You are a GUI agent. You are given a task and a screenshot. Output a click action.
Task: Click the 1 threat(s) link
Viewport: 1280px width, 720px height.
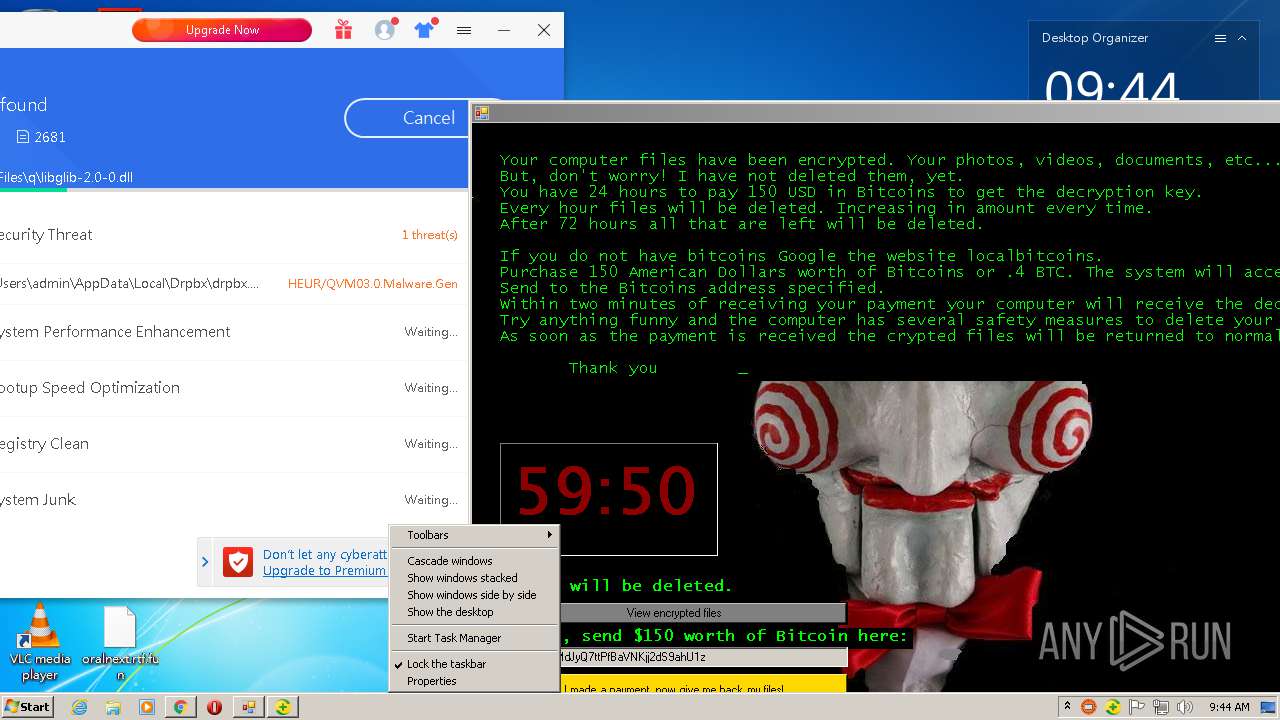[430, 235]
